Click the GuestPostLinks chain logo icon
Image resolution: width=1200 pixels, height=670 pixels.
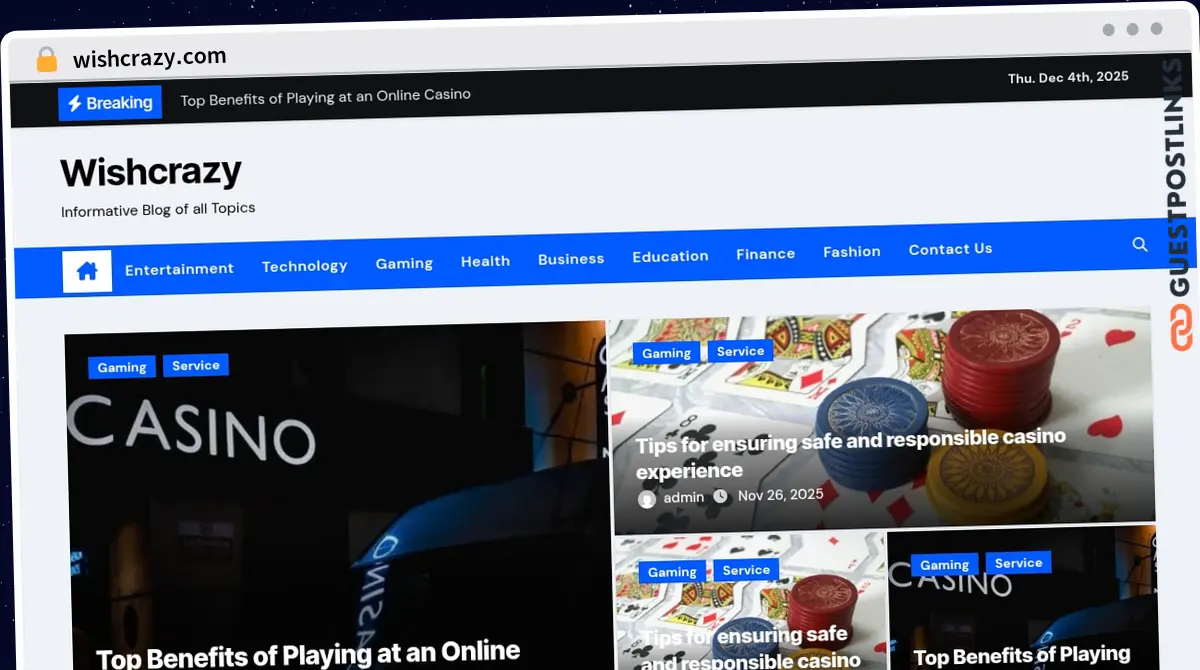coord(1181,329)
